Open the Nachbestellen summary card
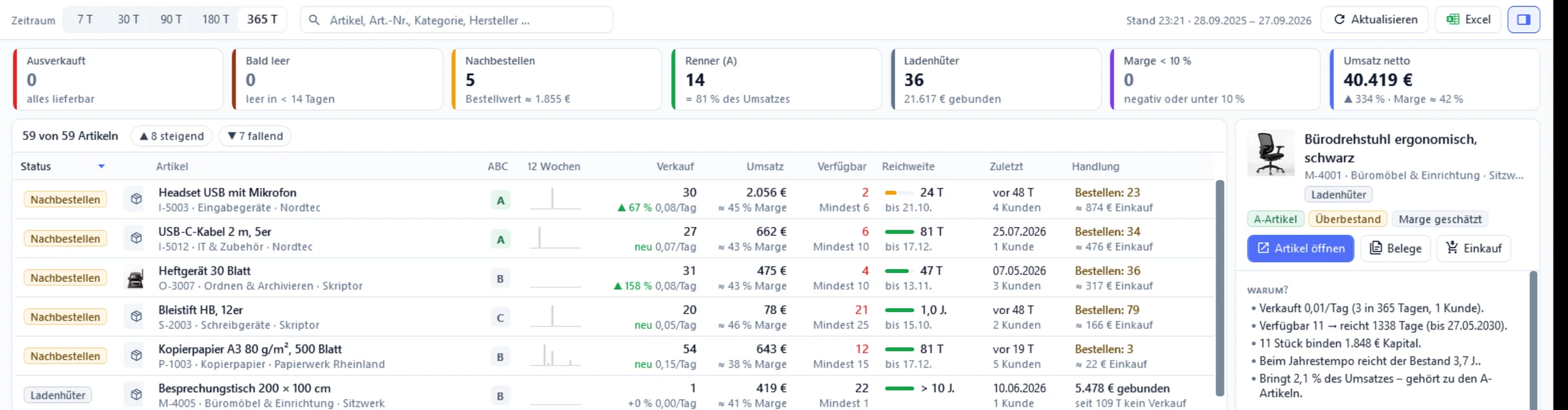 (x=557, y=79)
